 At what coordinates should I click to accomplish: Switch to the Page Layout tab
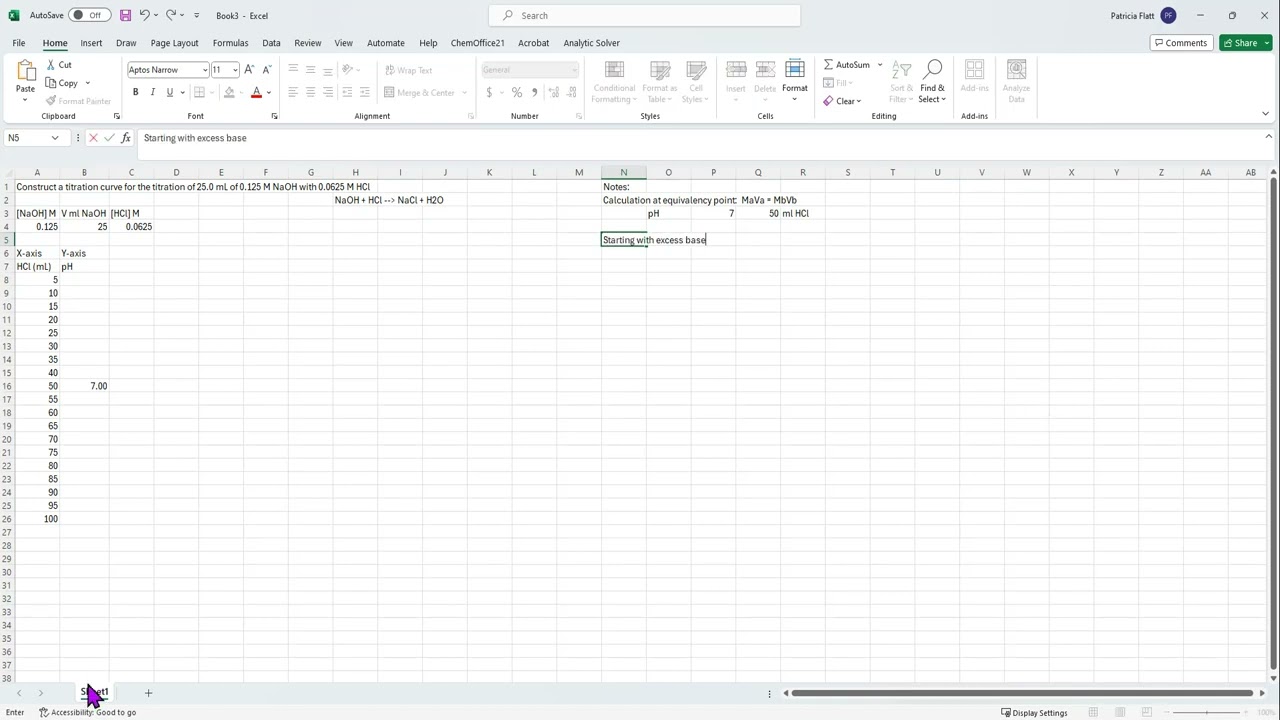(x=174, y=43)
